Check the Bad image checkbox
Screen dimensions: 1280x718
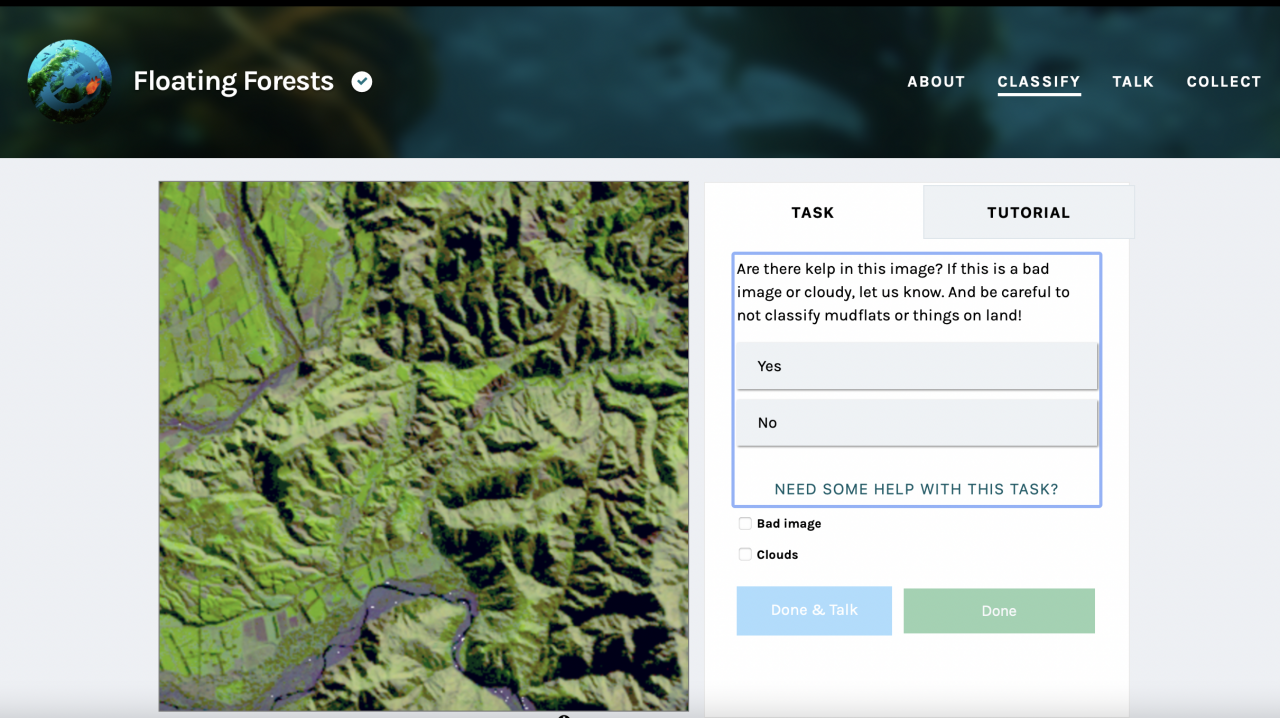tap(745, 523)
